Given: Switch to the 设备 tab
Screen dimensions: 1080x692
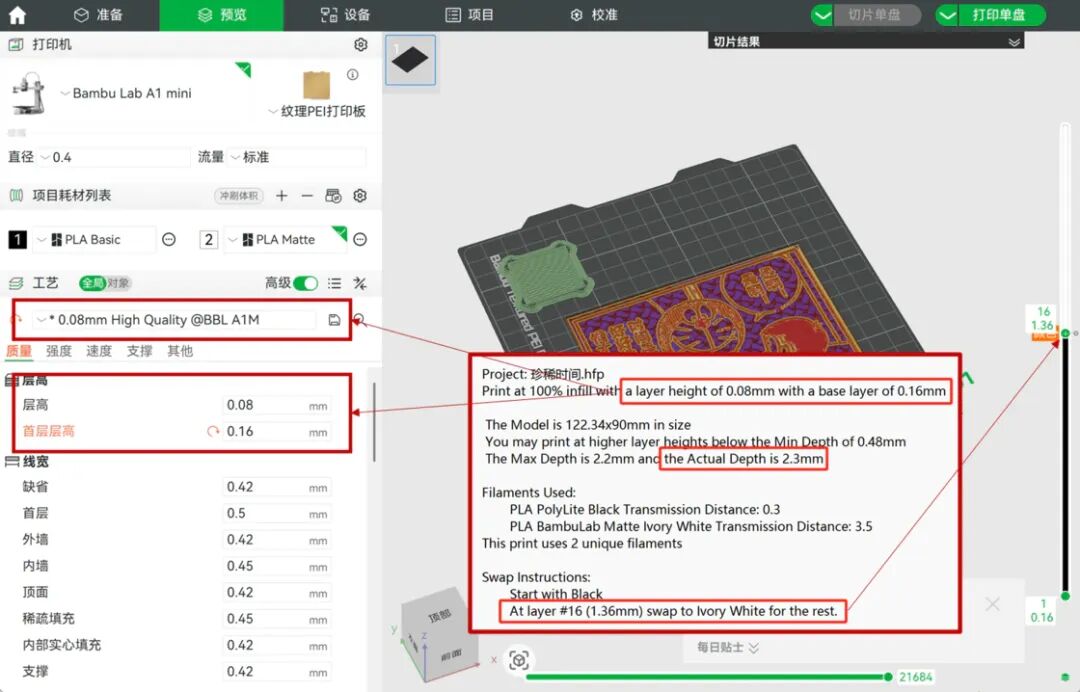Looking at the screenshot, I should point(346,14).
